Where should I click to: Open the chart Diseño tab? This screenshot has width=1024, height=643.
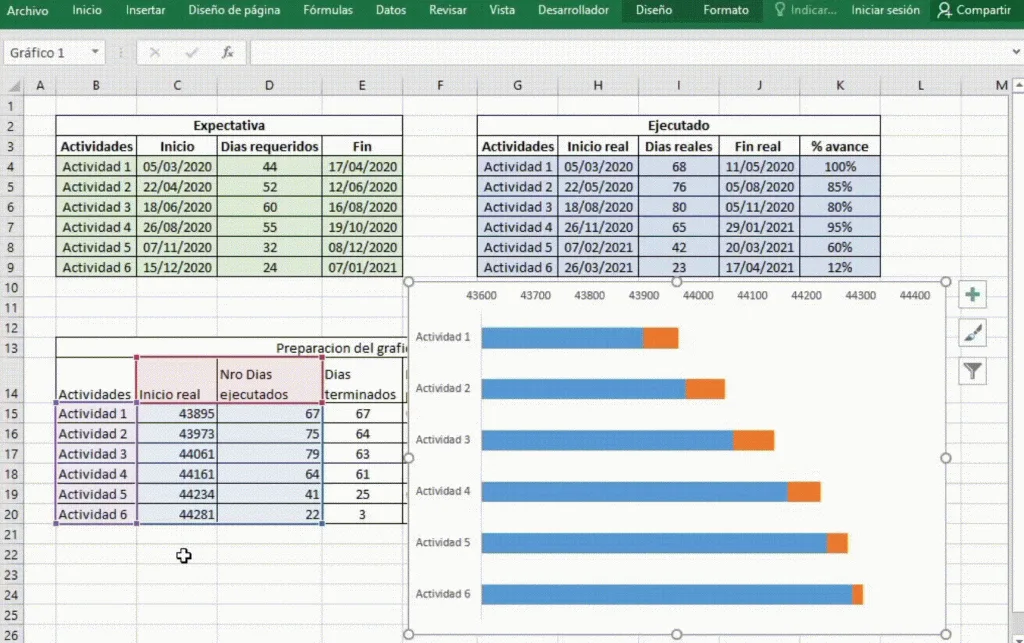(654, 10)
